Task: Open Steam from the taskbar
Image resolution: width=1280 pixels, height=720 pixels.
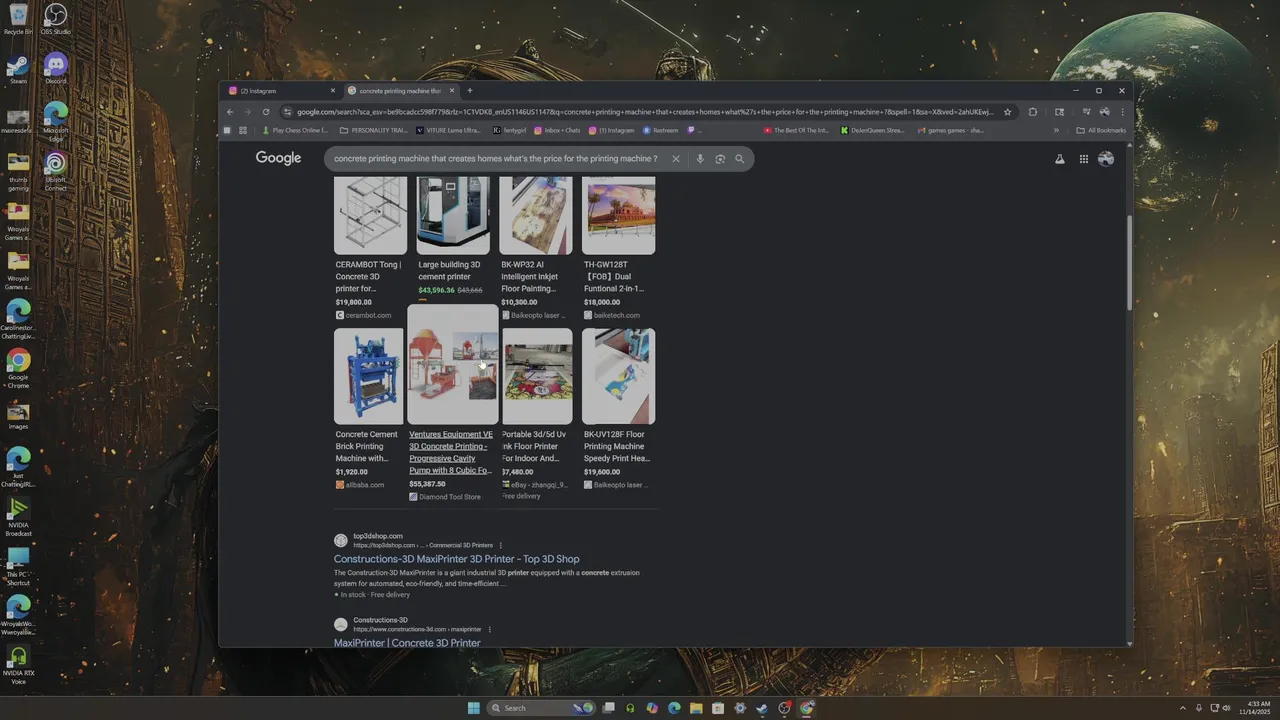Action: [x=762, y=708]
